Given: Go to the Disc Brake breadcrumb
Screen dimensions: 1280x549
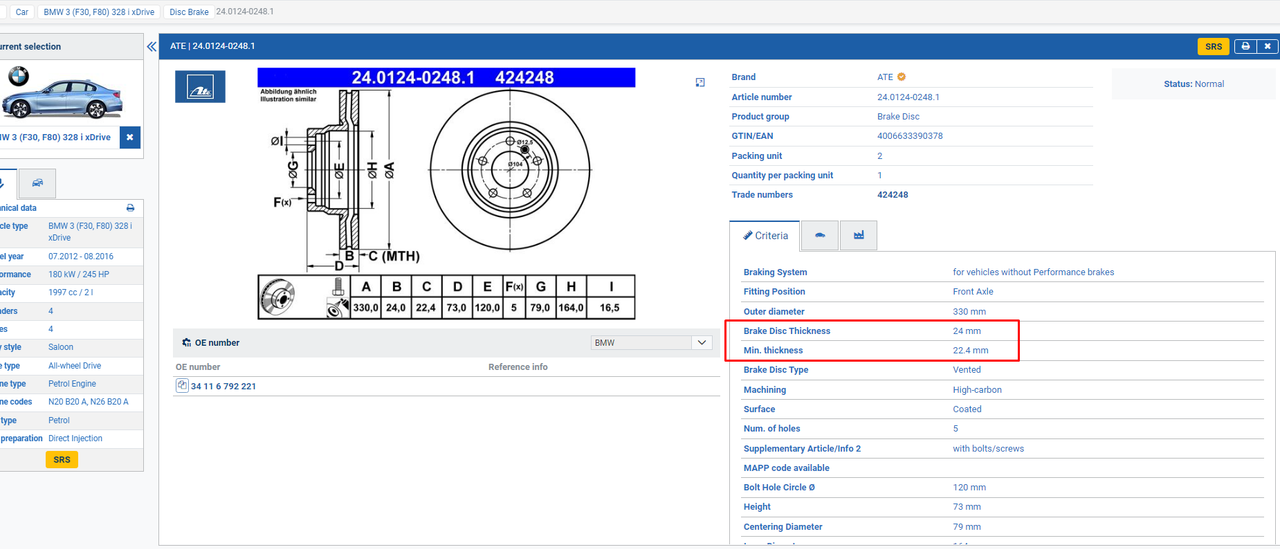Looking at the screenshot, I should 189,12.
